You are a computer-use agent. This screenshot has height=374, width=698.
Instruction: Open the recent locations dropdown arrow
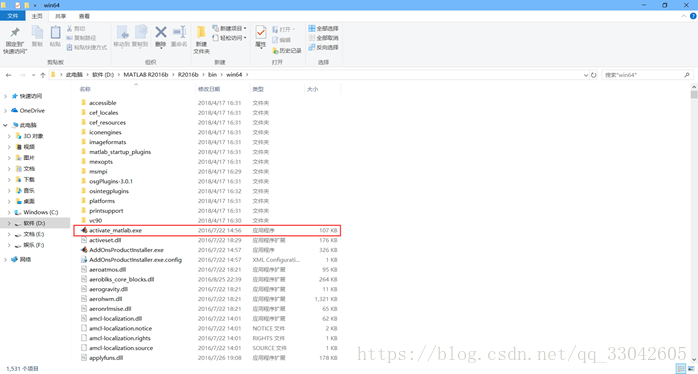(x=33, y=75)
